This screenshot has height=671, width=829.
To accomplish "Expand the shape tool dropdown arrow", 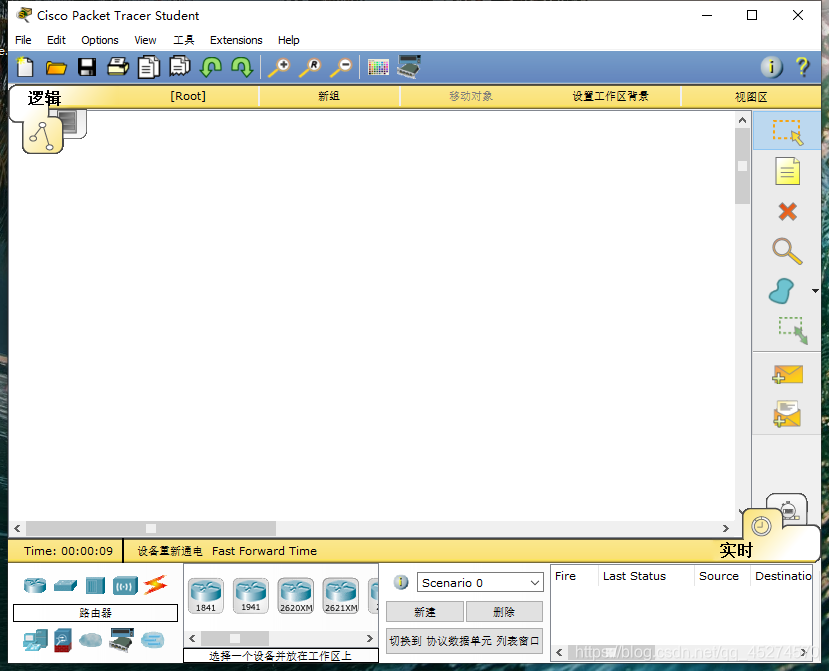I will pos(815,291).
